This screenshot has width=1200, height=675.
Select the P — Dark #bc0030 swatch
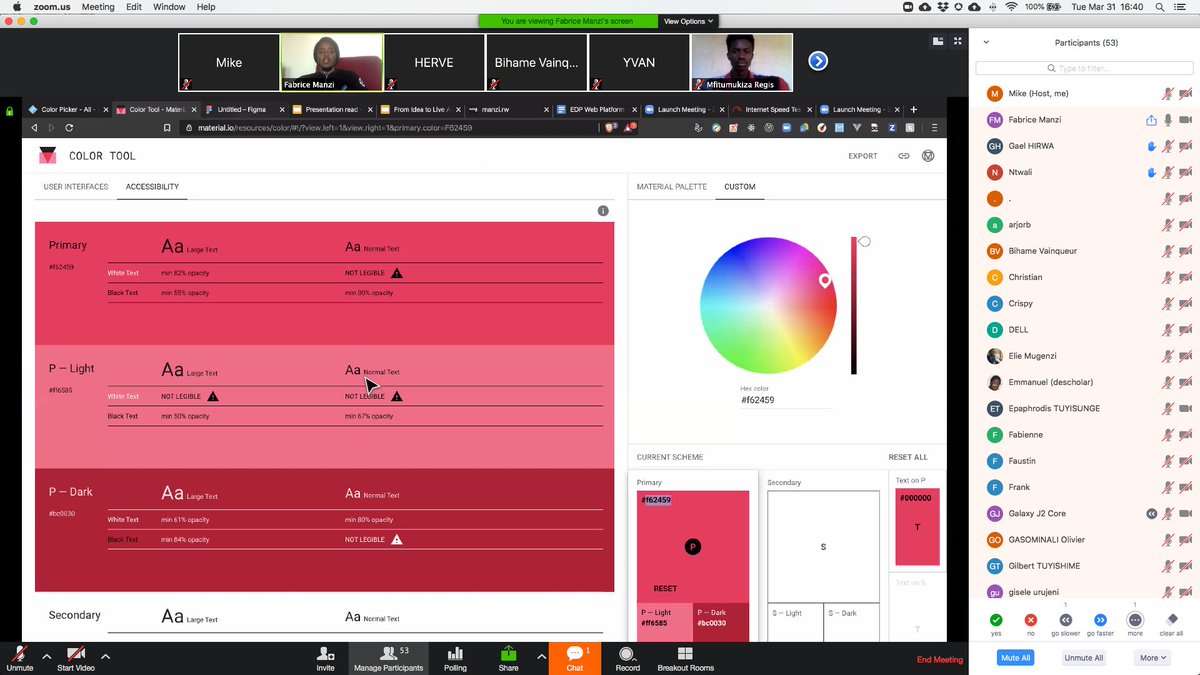tap(721, 622)
